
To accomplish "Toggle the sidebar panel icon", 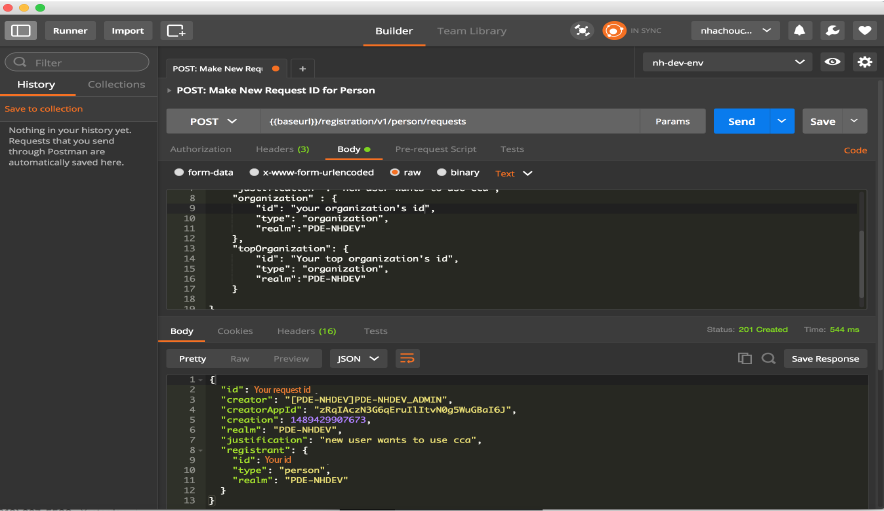I will pos(21,31).
